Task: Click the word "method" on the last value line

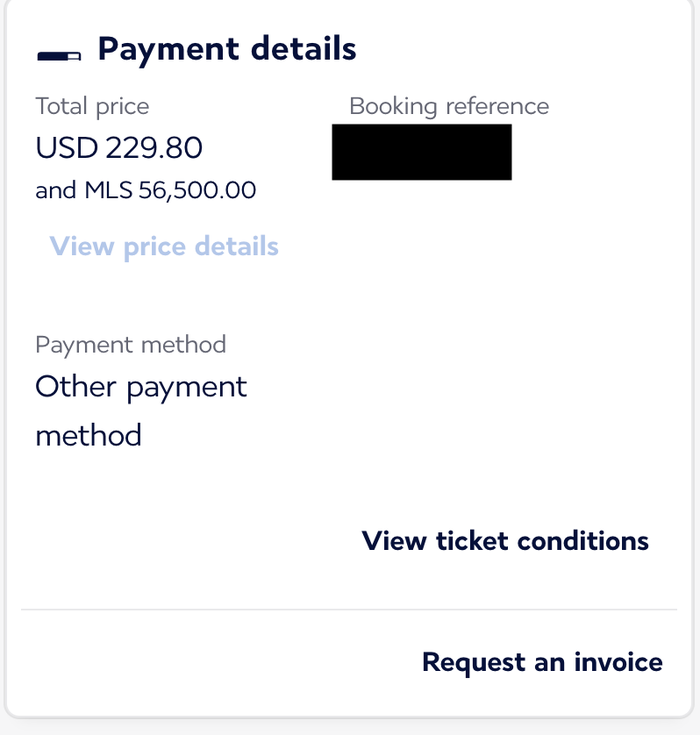Action: point(89,435)
